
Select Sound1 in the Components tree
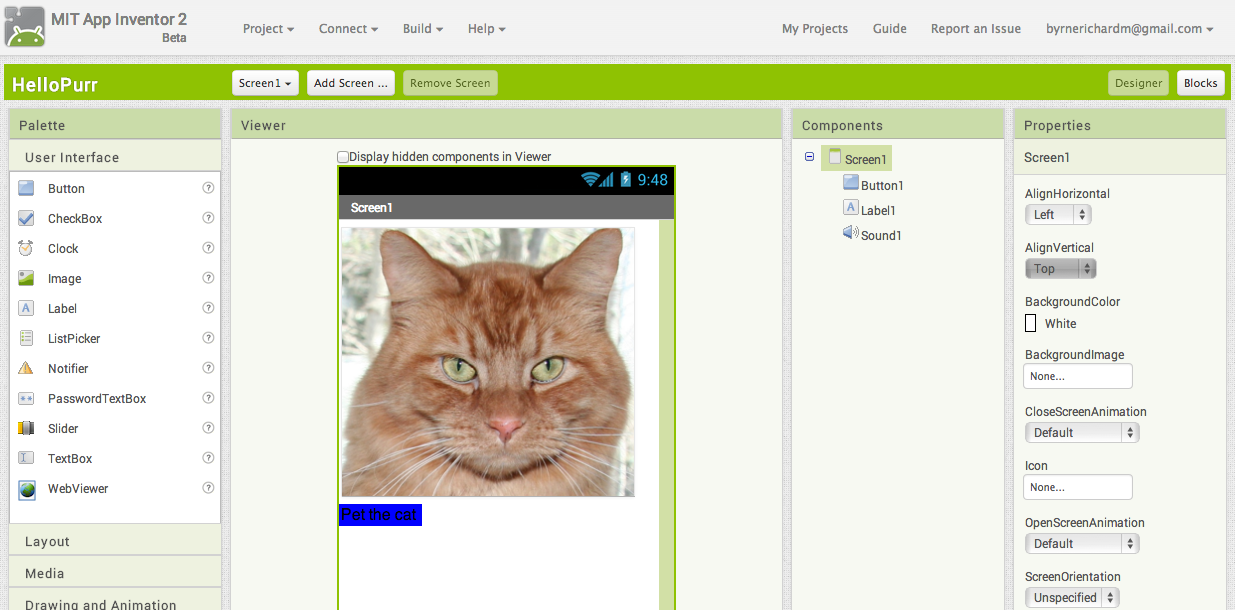[880, 236]
